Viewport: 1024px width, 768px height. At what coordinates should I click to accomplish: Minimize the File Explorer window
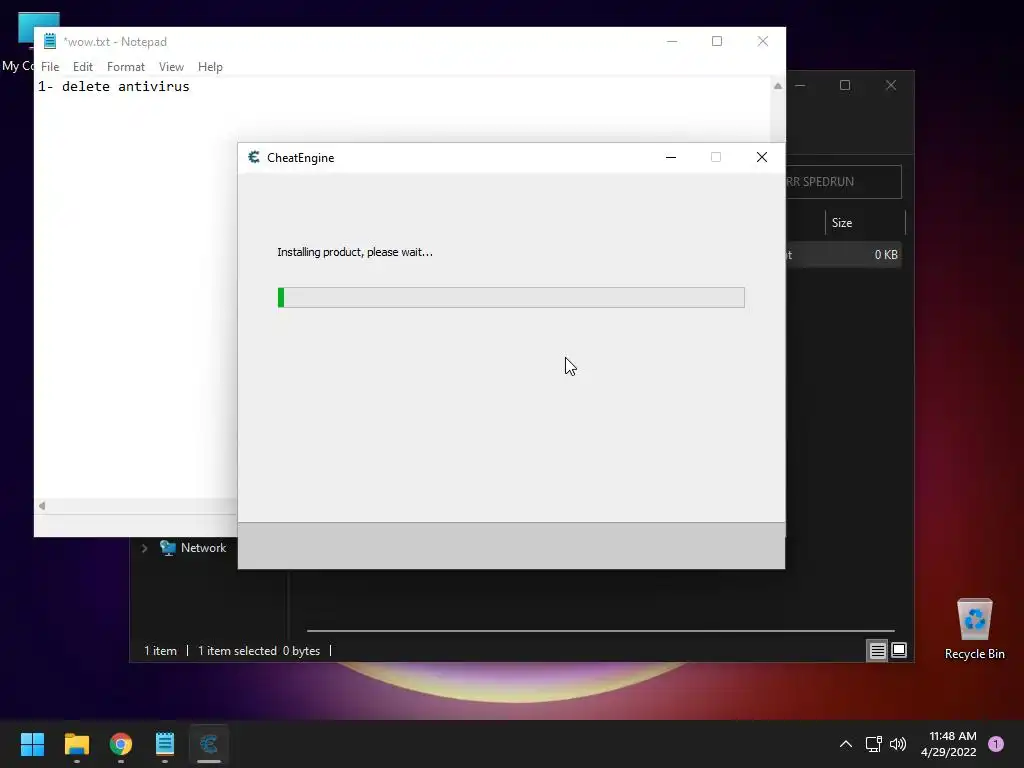point(800,86)
